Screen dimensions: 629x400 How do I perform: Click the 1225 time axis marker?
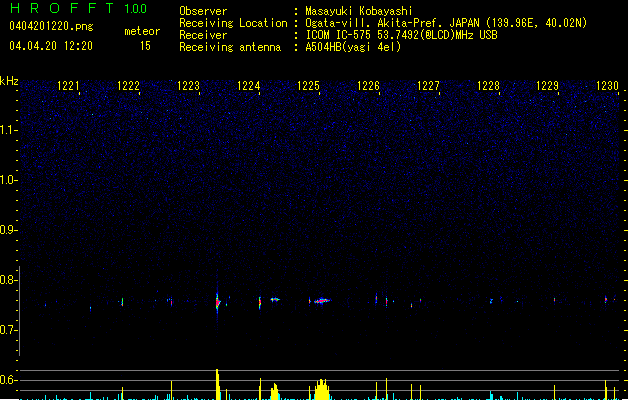308,86
